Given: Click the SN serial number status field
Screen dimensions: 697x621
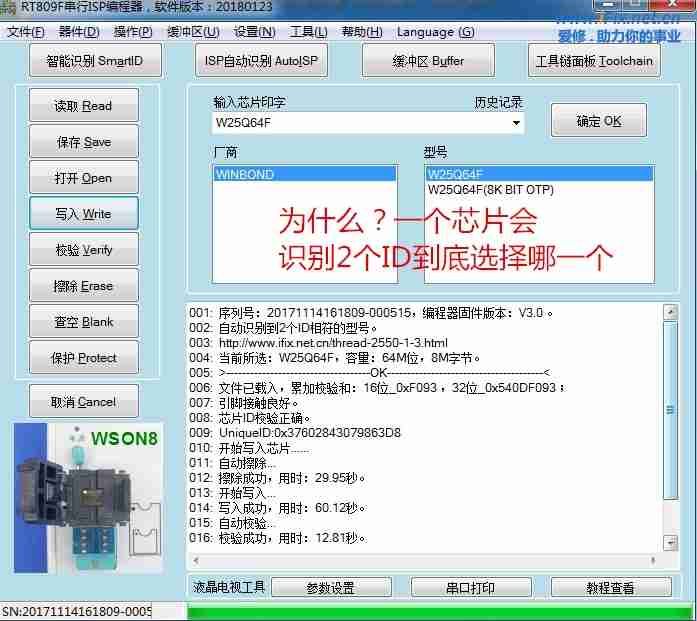Looking at the screenshot, I should (x=76, y=612).
